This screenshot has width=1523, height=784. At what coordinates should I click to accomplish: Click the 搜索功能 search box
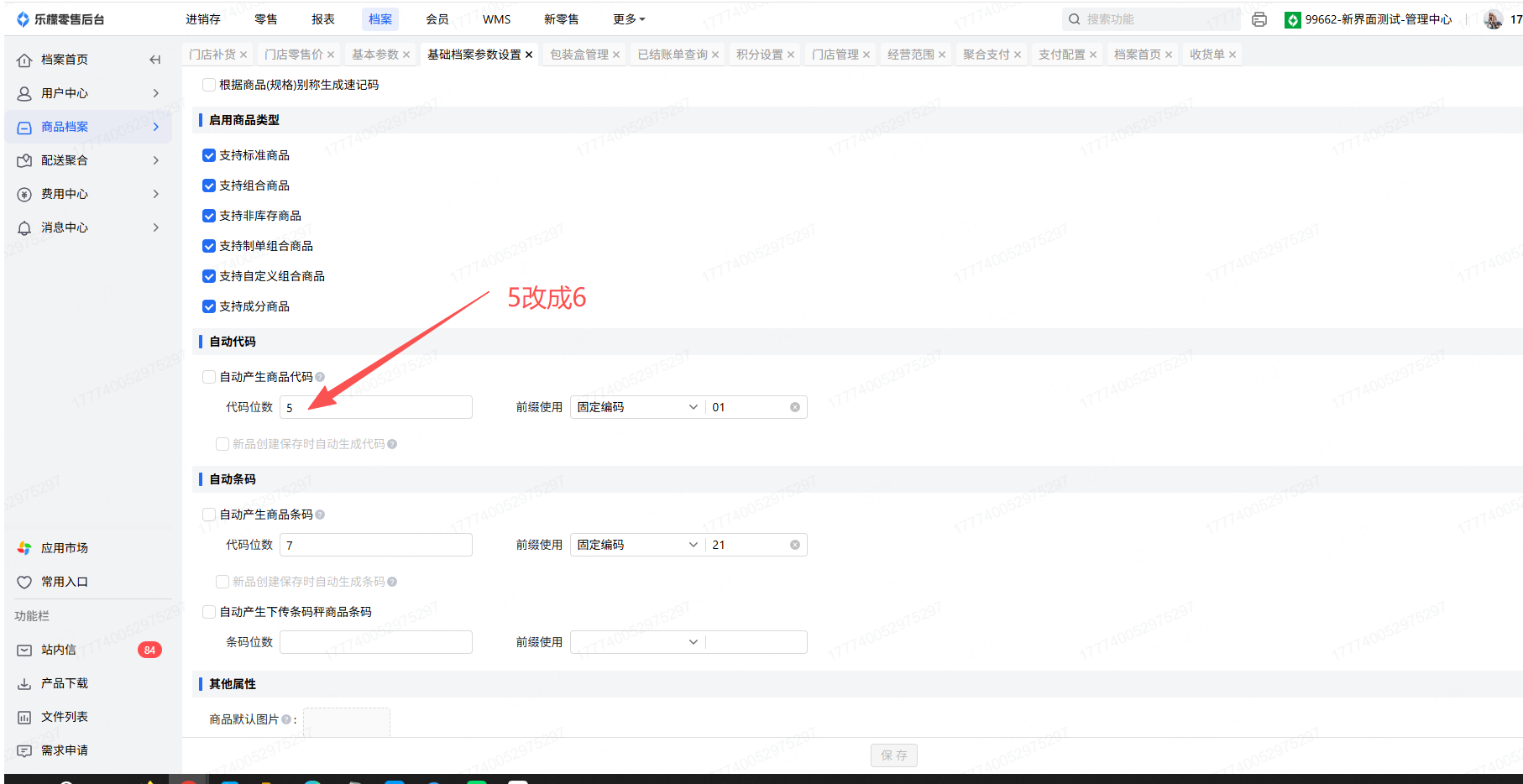click(1150, 19)
